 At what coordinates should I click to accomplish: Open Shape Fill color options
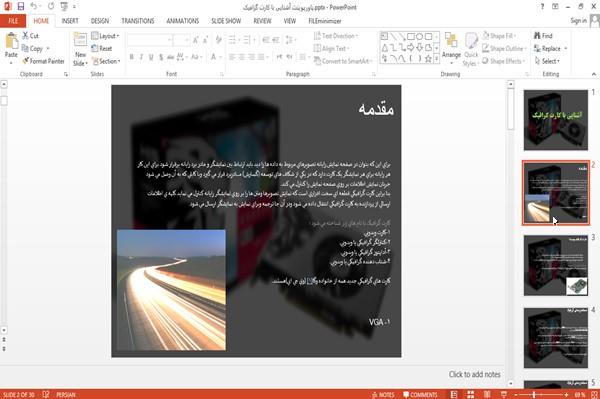click(499, 36)
